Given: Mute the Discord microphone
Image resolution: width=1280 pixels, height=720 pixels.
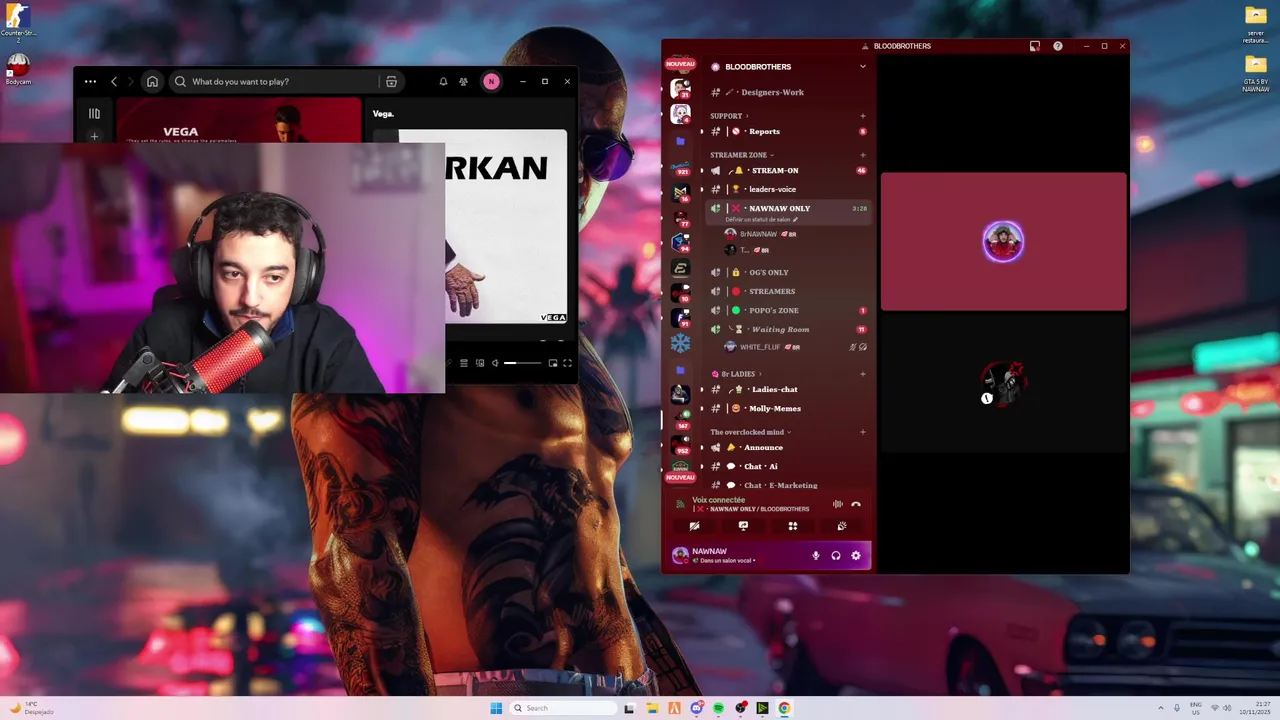Looking at the screenshot, I should pyautogui.click(x=816, y=556).
